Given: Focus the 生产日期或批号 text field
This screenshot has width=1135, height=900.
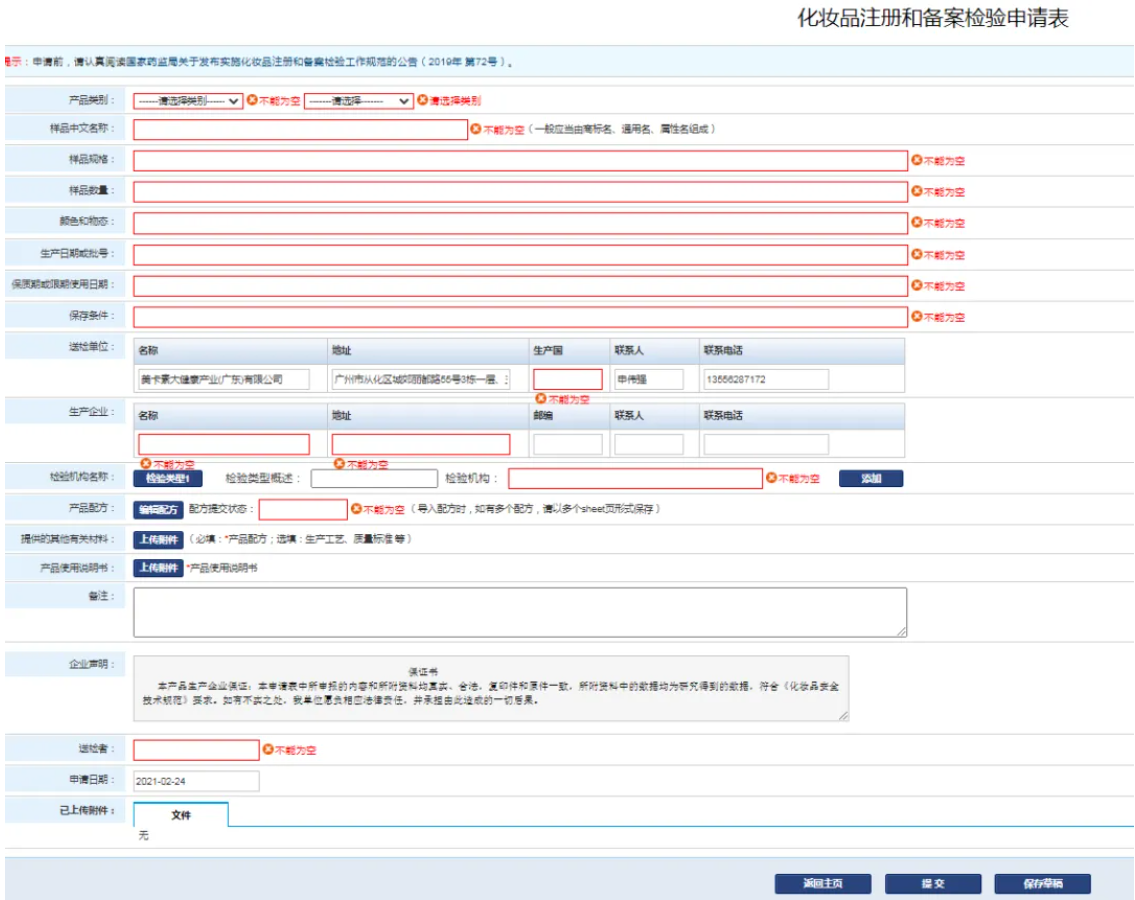Looking at the screenshot, I should point(520,254).
